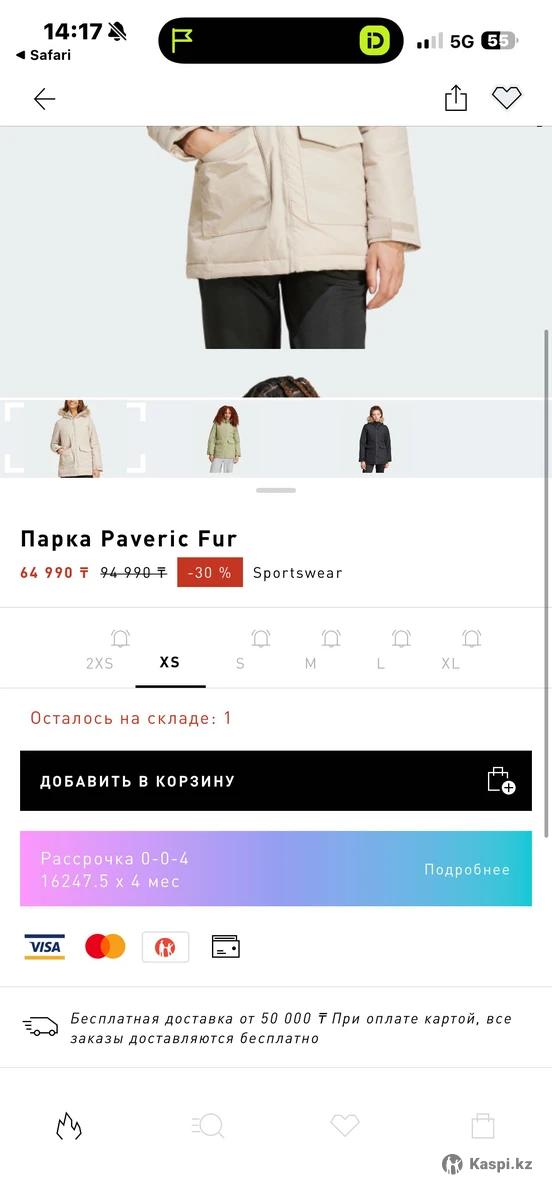Choose the green parka color thumbnail
Viewport: 552px width, 1200px height.
coord(224,438)
